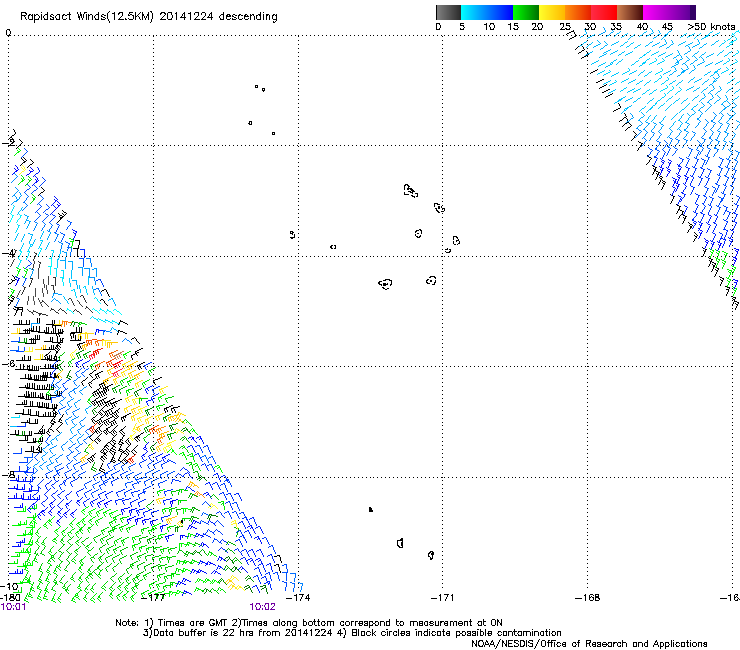Click the Rapidscat Winds title text
The width and height of the screenshot is (740, 650).
click(149, 17)
